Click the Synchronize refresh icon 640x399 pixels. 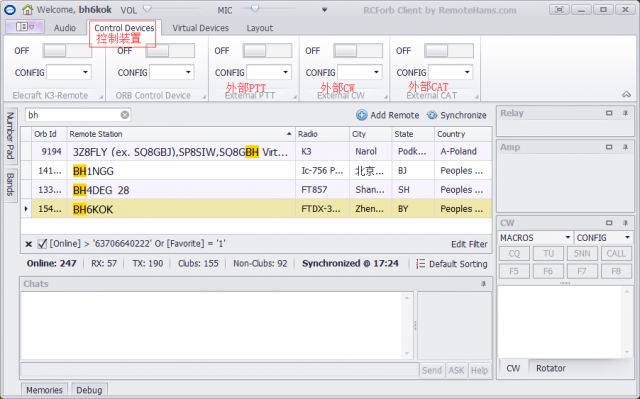tap(432, 115)
